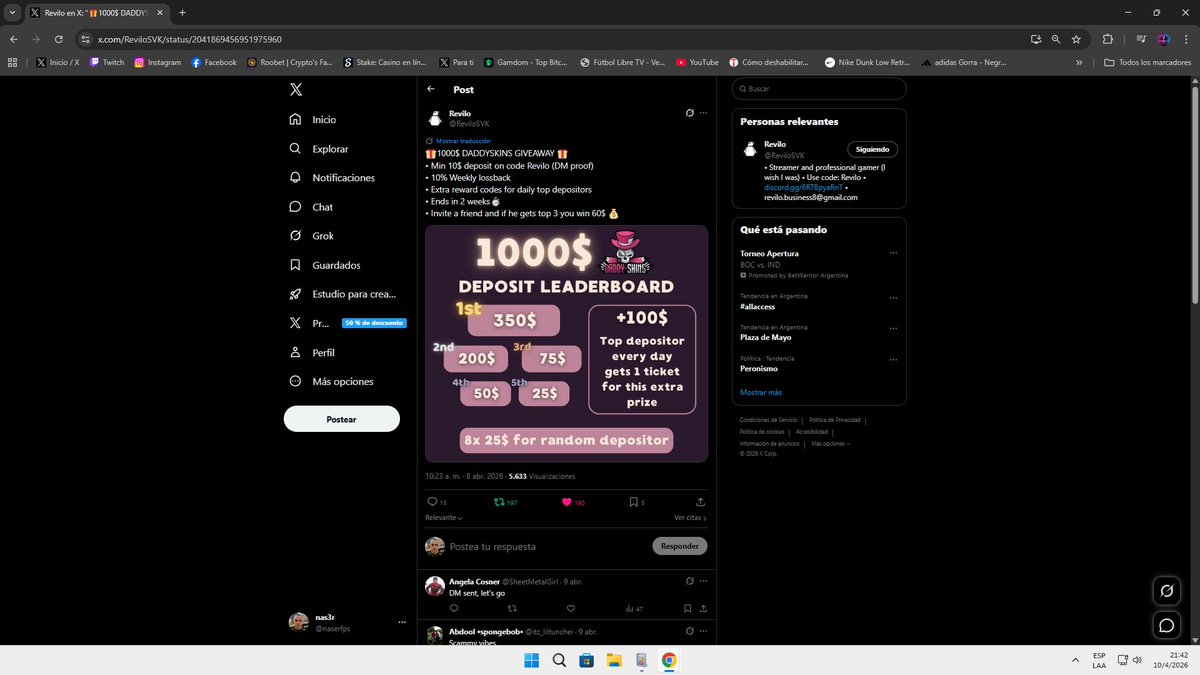
Task: Open Grok from the left sidebar
Action: point(320,236)
